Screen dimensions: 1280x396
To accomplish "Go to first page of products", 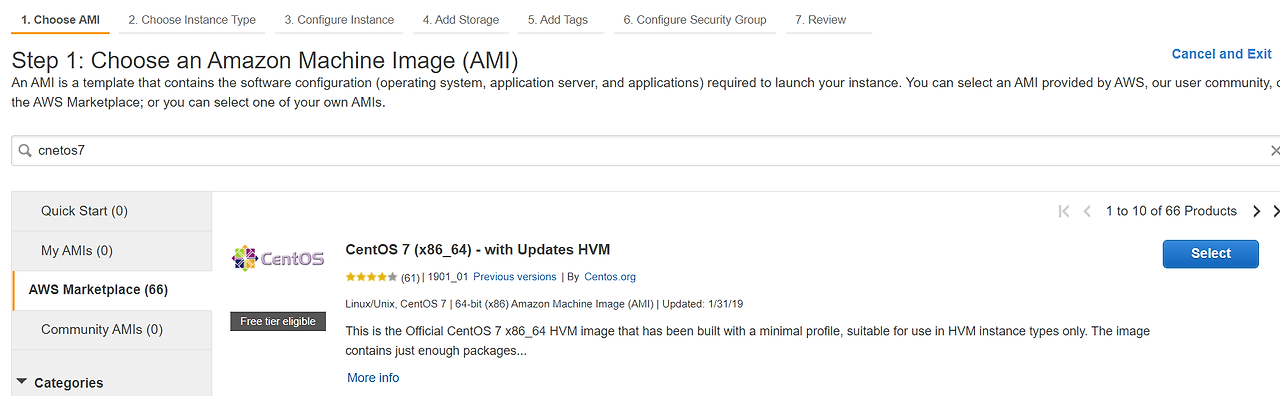I will point(1064,211).
